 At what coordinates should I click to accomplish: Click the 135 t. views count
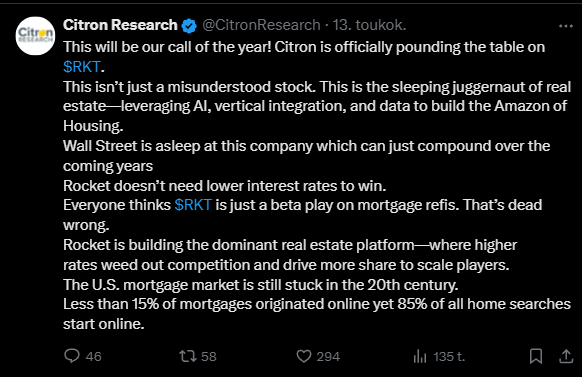tap(449, 357)
